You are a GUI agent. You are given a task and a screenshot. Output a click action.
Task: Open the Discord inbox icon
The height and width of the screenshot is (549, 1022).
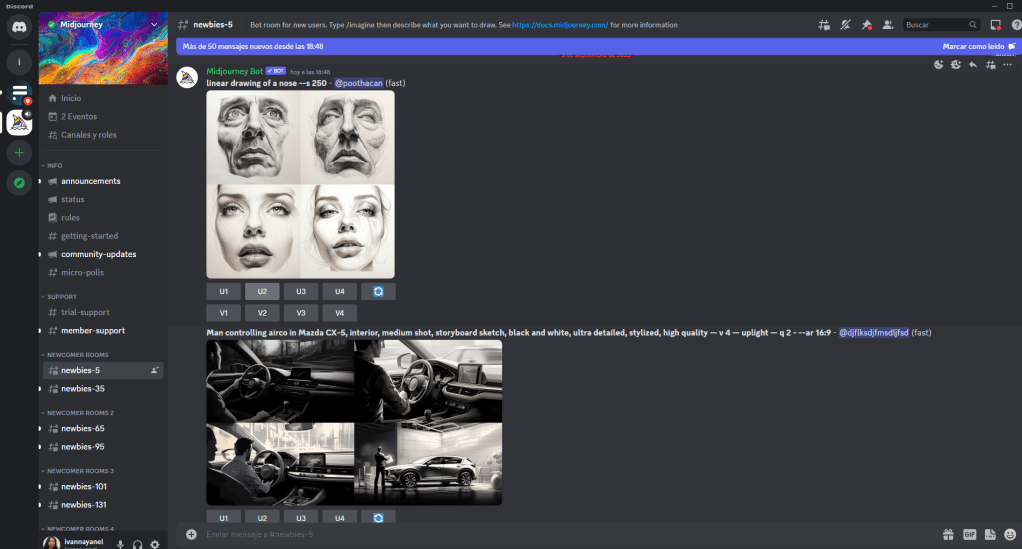tap(995, 25)
